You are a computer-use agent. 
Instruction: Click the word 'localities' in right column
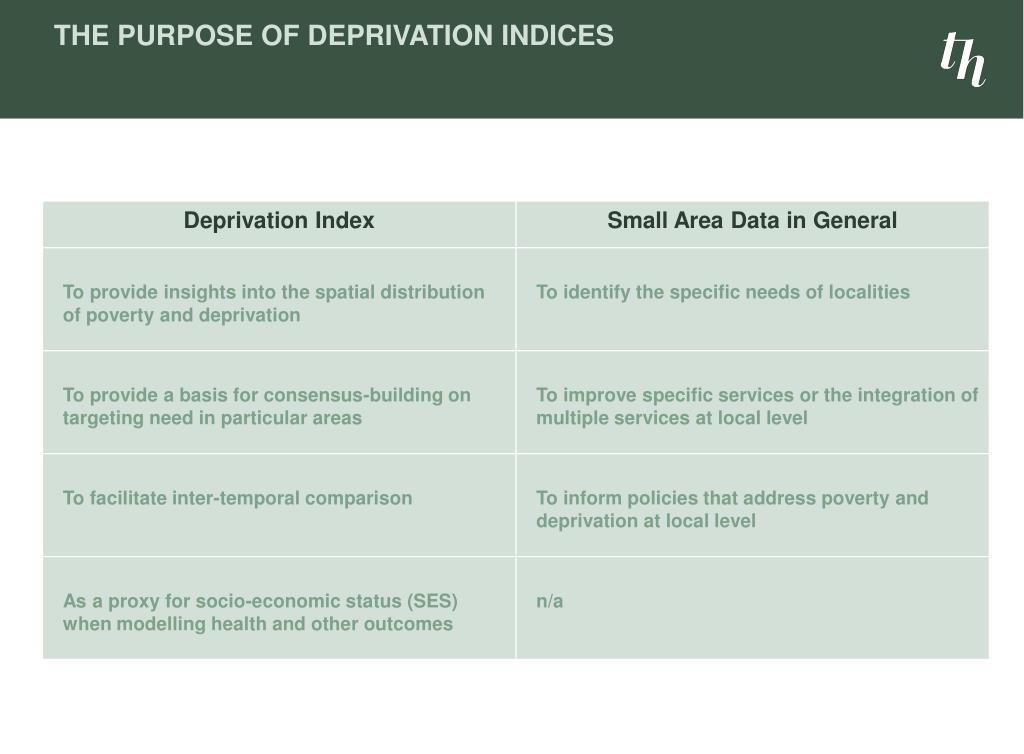click(x=869, y=292)
